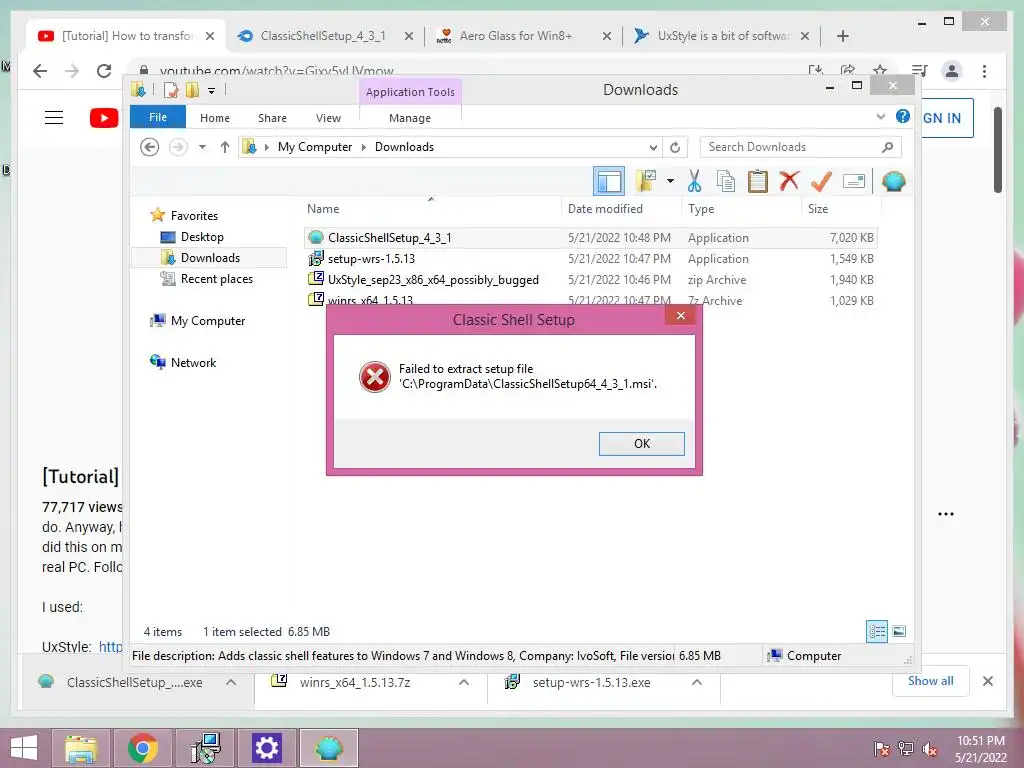
Task: Click the Refresh button beside address bar
Action: point(675,148)
